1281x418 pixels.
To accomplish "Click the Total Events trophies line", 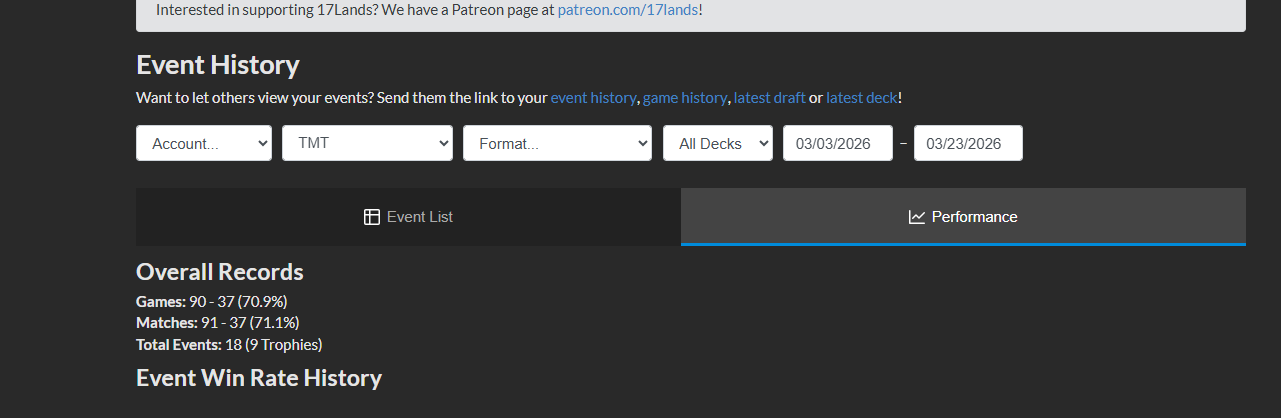I will click(229, 345).
